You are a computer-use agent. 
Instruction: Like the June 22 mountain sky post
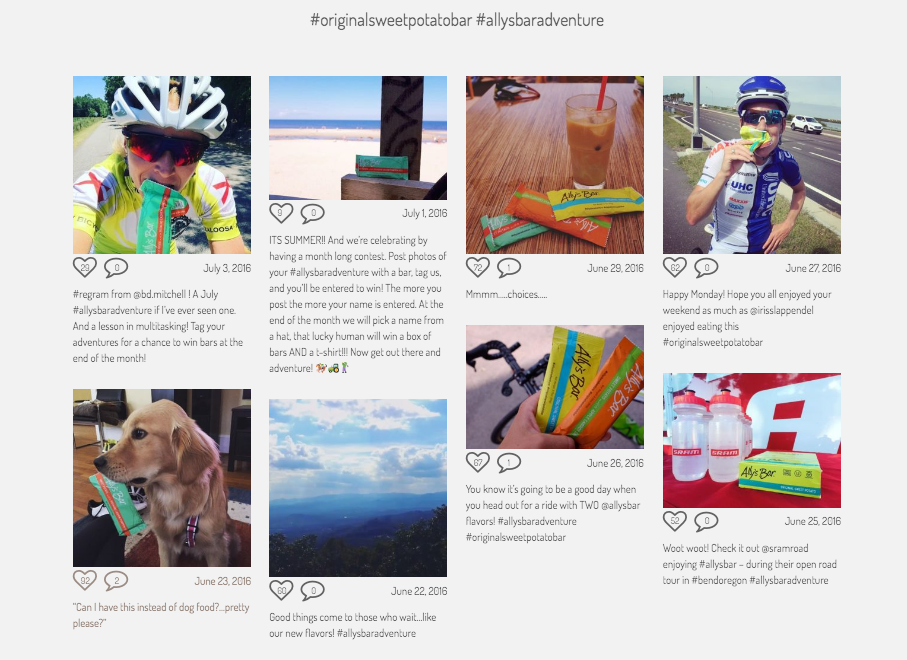point(281,591)
